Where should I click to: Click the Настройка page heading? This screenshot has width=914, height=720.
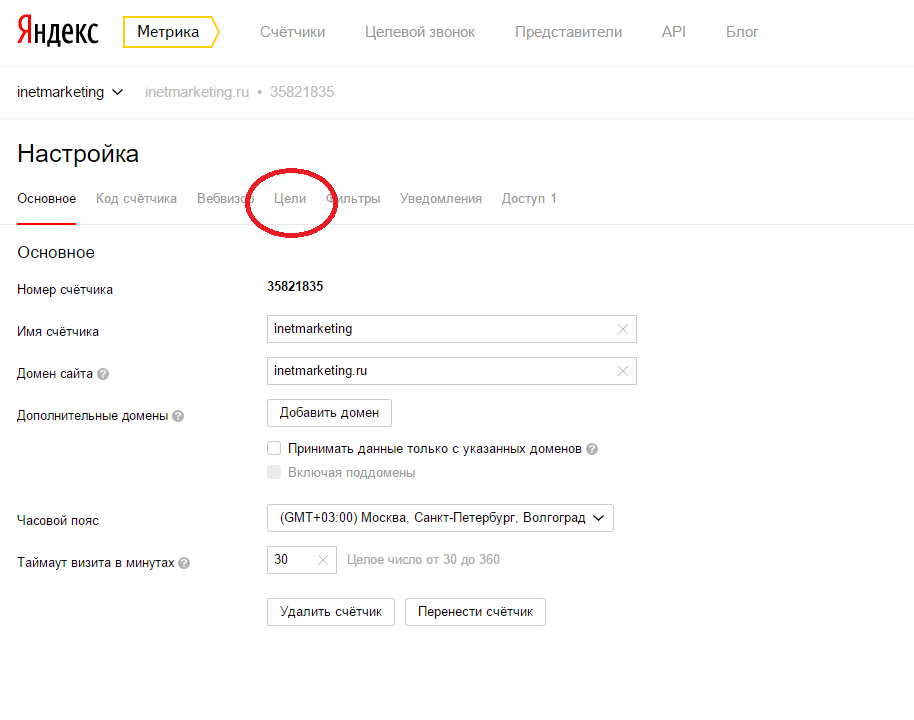(x=78, y=154)
